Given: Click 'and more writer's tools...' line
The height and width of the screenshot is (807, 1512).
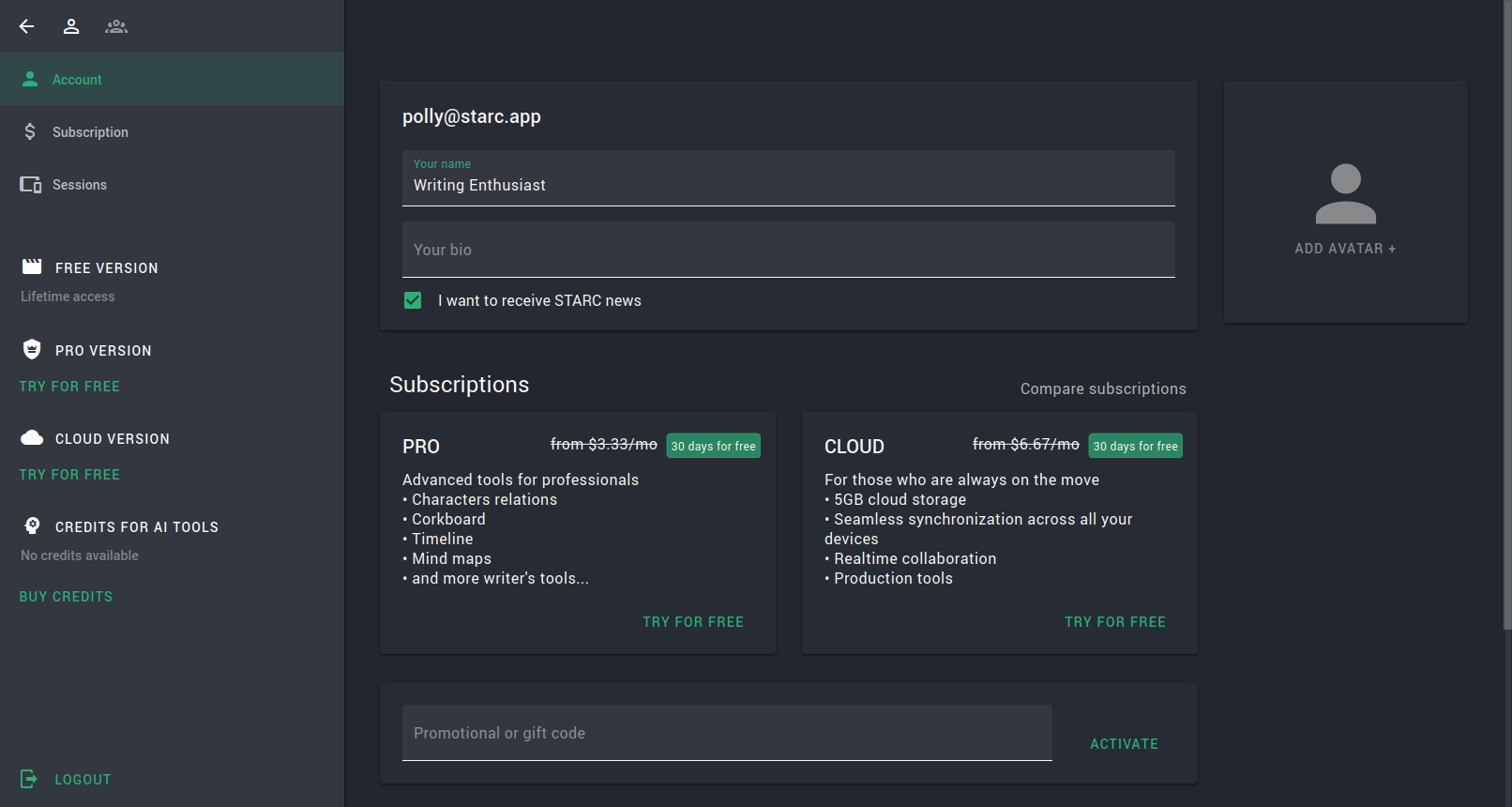Looking at the screenshot, I should (496, 578).
